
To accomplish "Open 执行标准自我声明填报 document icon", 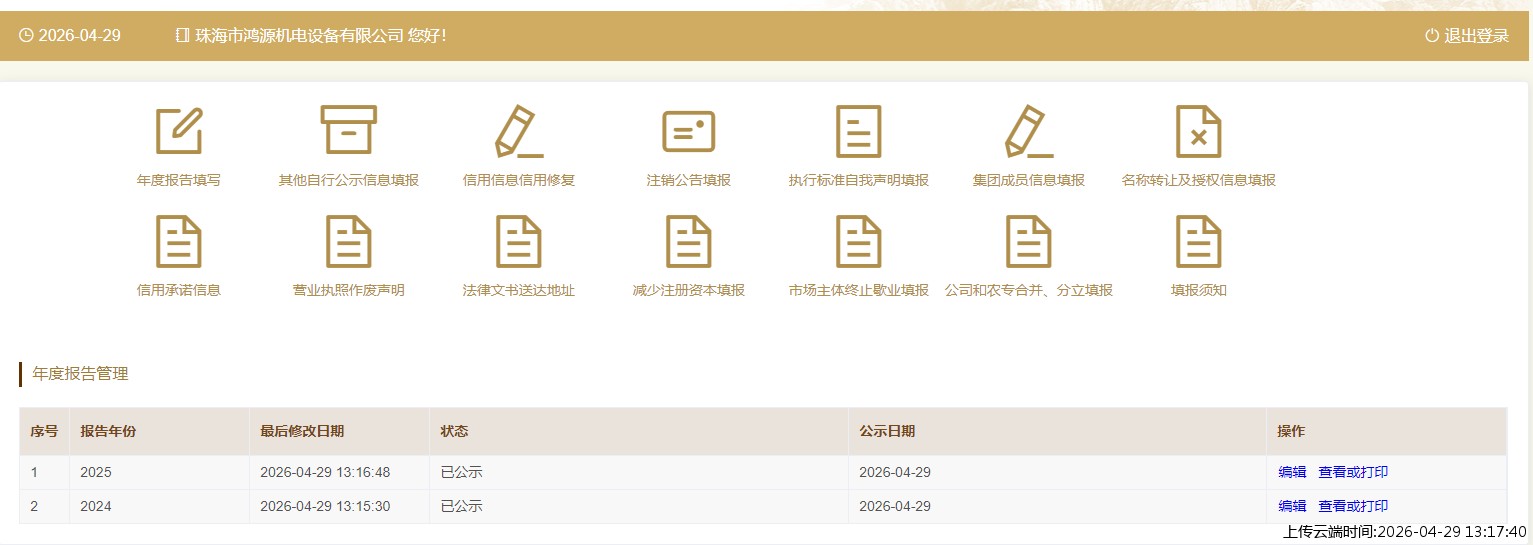I will pyautogui.click(x=859, y=131).
